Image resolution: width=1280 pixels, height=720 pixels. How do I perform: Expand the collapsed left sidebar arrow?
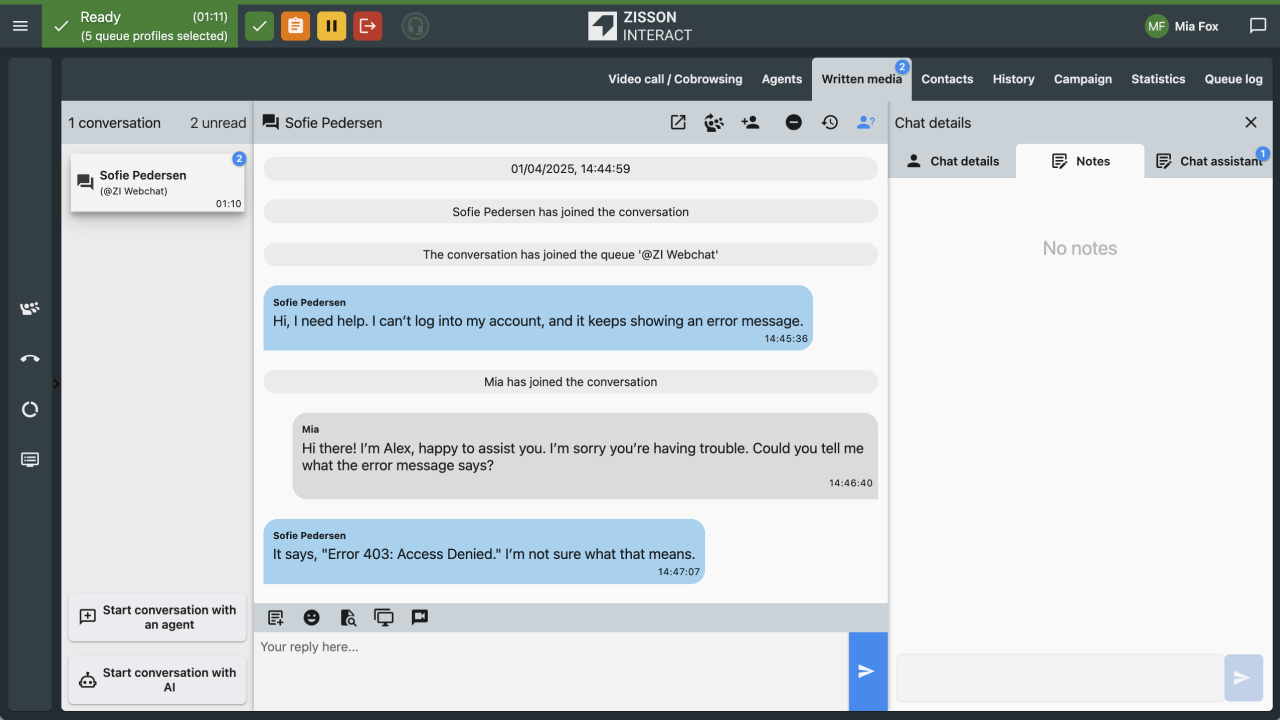pos(56,384)
